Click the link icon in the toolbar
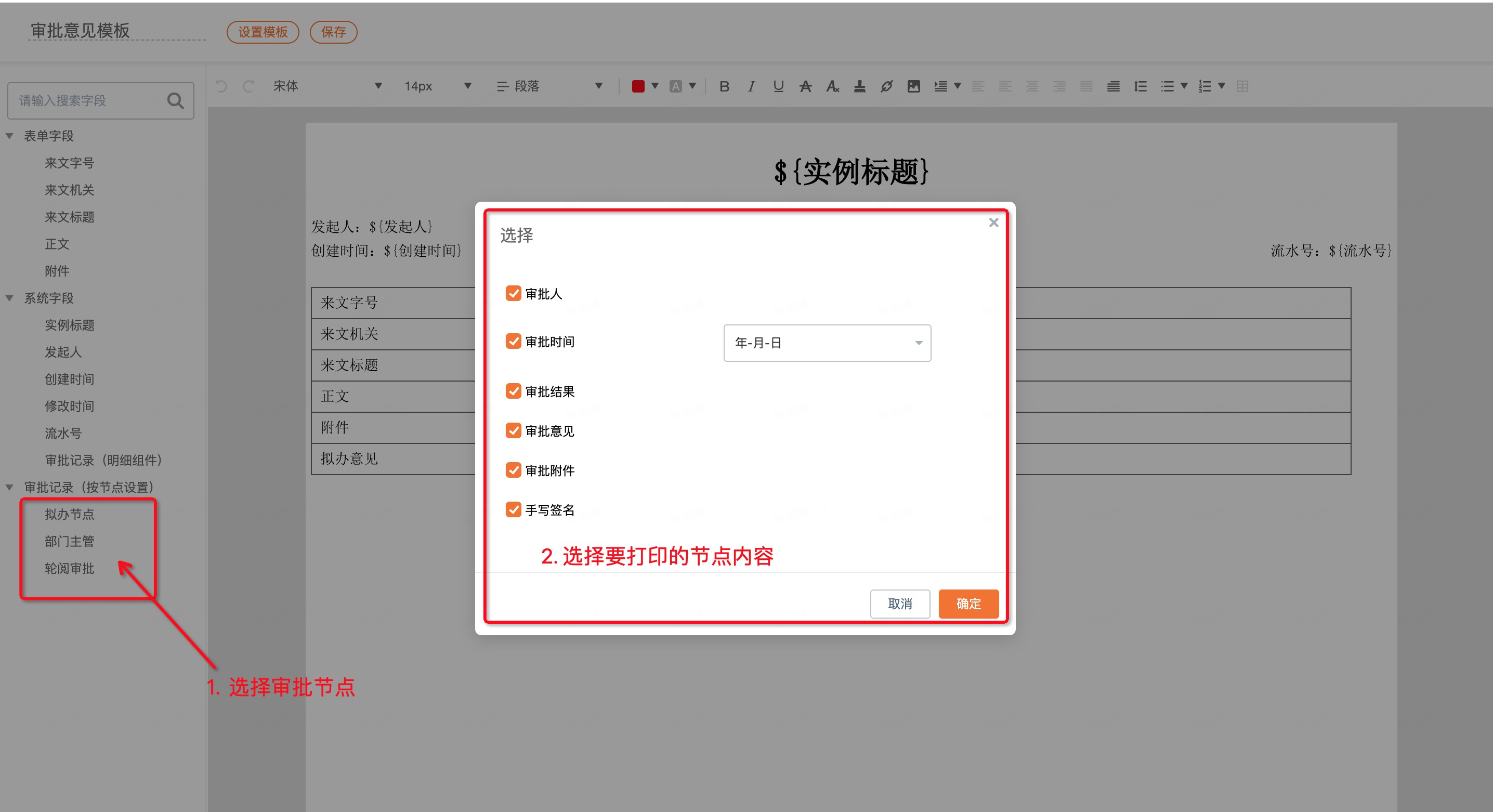The image size is (1493, 812). 886,86
